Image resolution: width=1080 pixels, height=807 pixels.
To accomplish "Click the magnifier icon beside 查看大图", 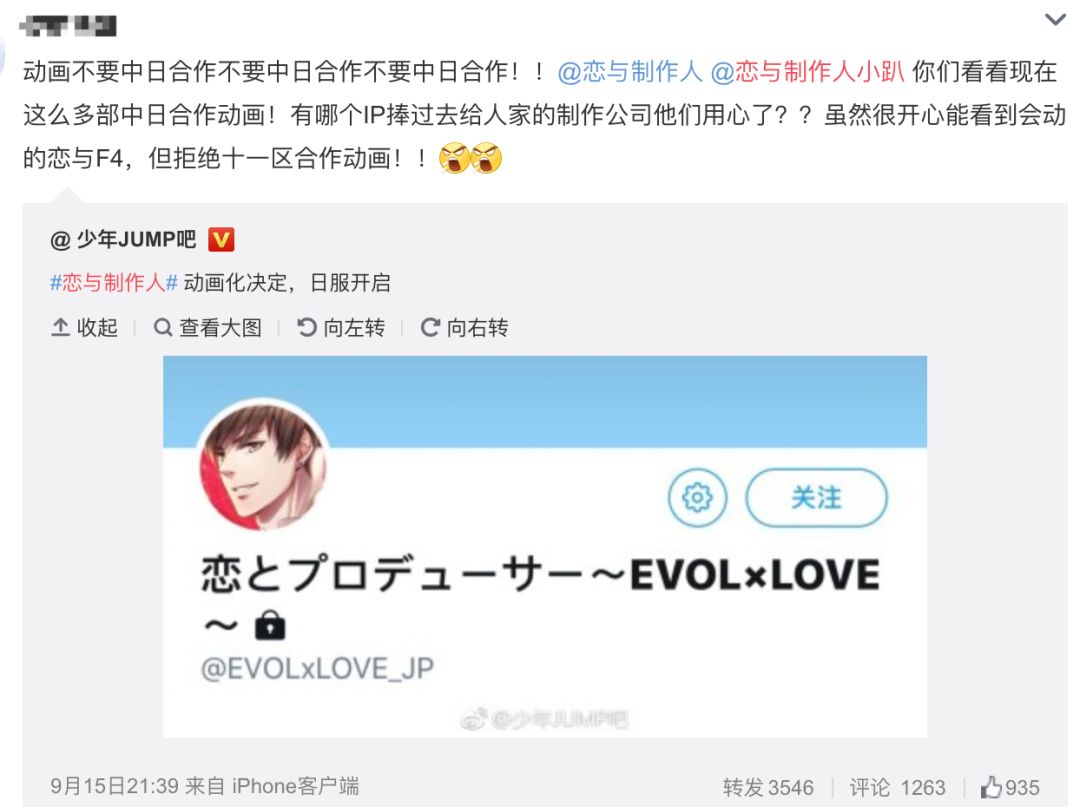I will [x=163, y=328].
